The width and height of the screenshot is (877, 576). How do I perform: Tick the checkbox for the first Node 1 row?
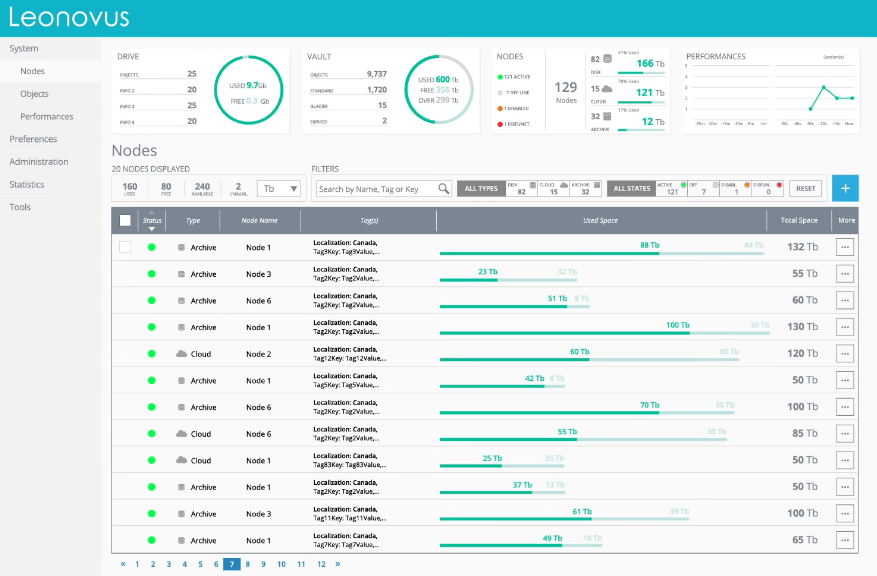[x=125, y=247]
